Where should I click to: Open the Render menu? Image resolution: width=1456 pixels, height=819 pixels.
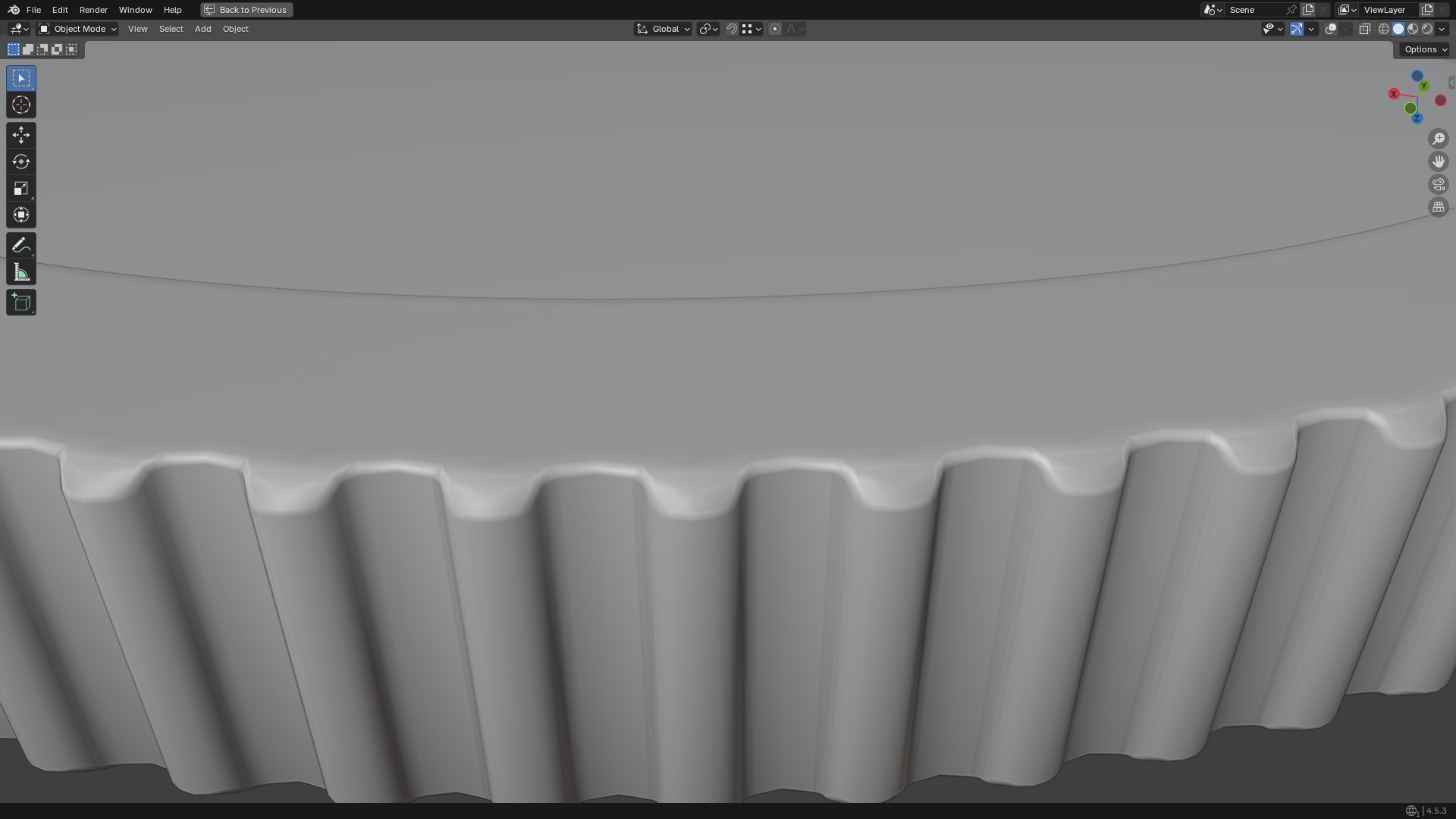pyautogui.click(x=93, y=10)
